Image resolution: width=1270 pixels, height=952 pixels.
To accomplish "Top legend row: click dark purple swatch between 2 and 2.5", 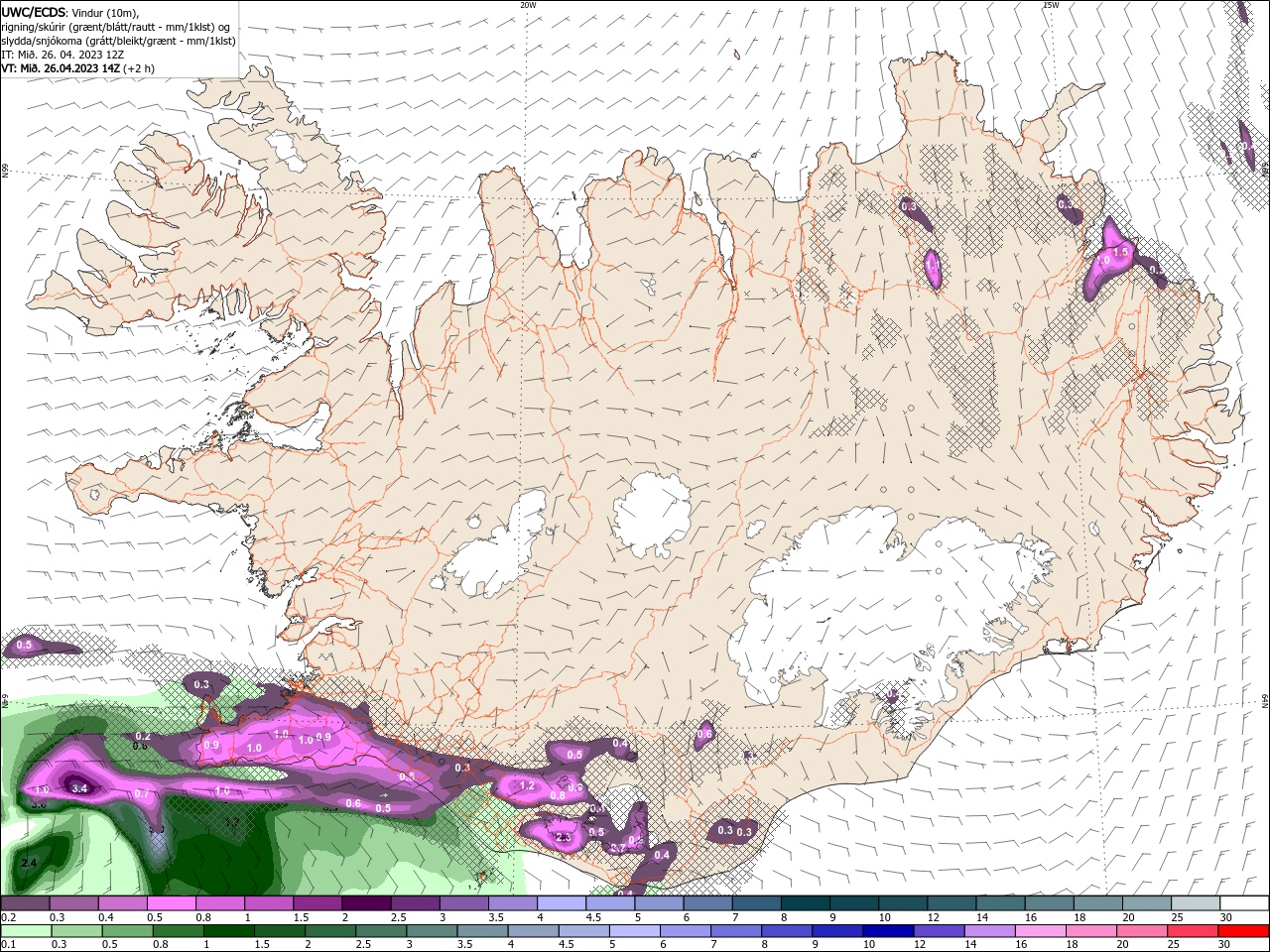I will (366, 903).
